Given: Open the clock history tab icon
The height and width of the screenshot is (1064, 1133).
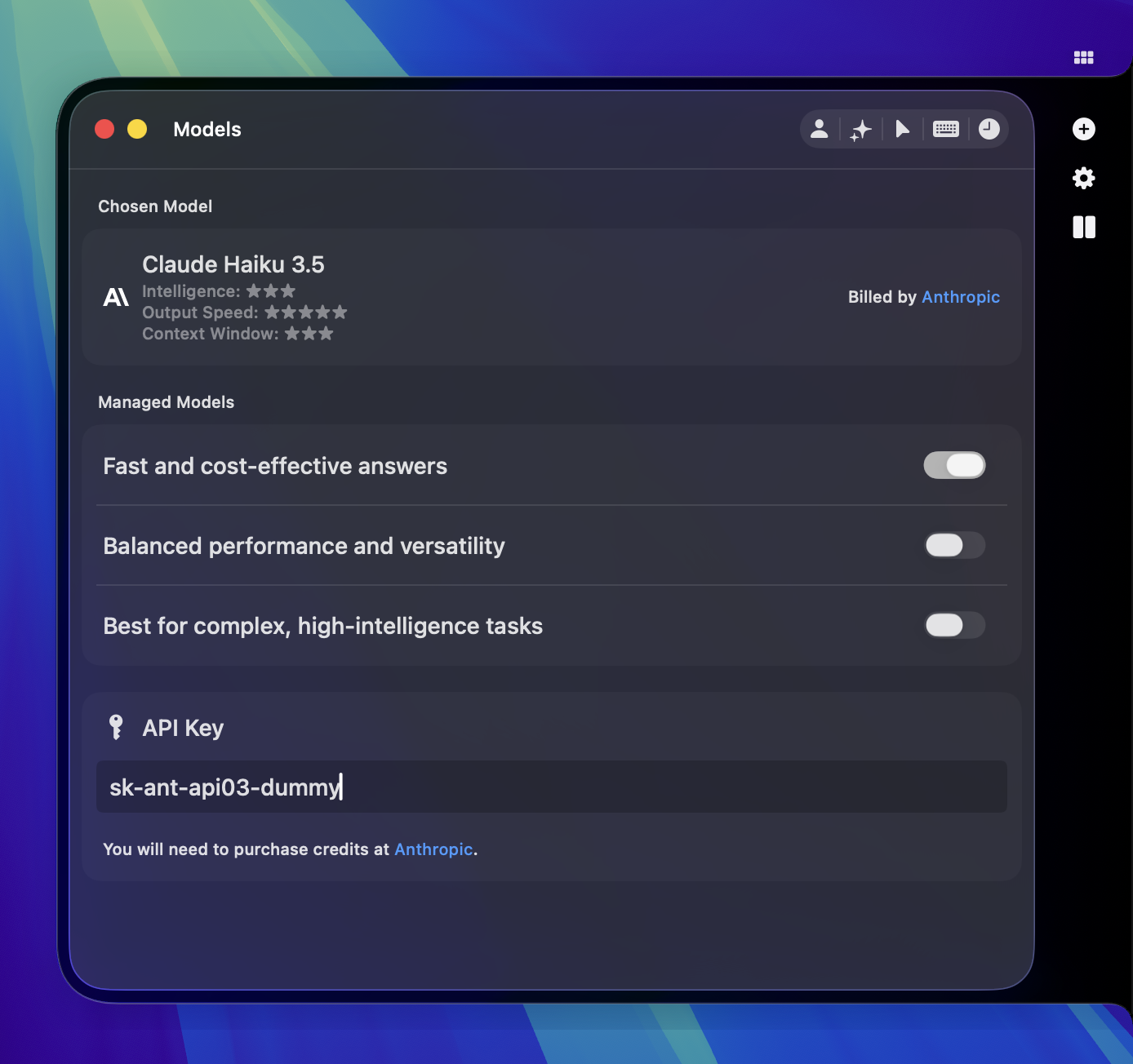Looking at the screenshot, I should tap(989, 129).
